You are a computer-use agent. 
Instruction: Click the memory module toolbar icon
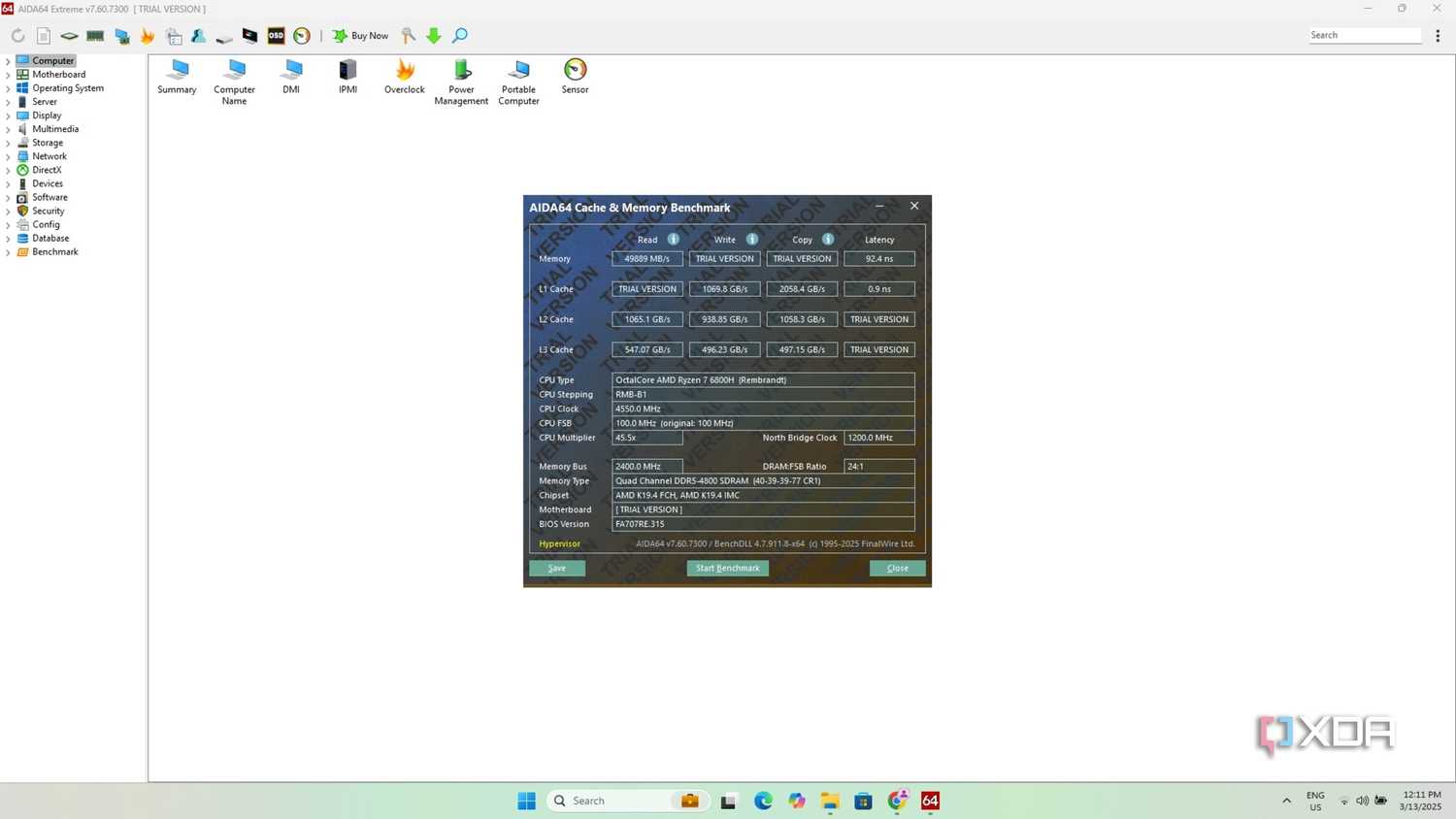95,36
